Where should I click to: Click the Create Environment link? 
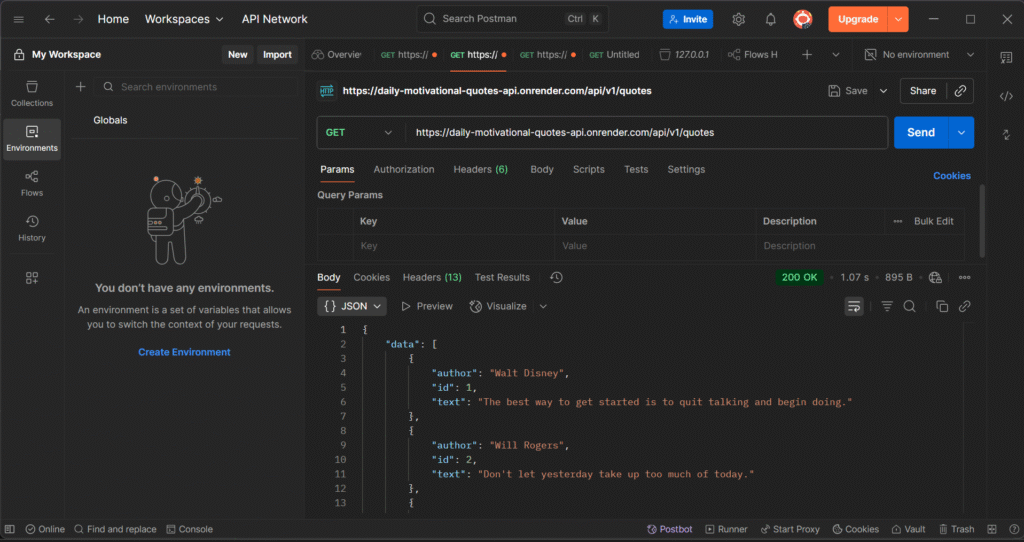184,352
